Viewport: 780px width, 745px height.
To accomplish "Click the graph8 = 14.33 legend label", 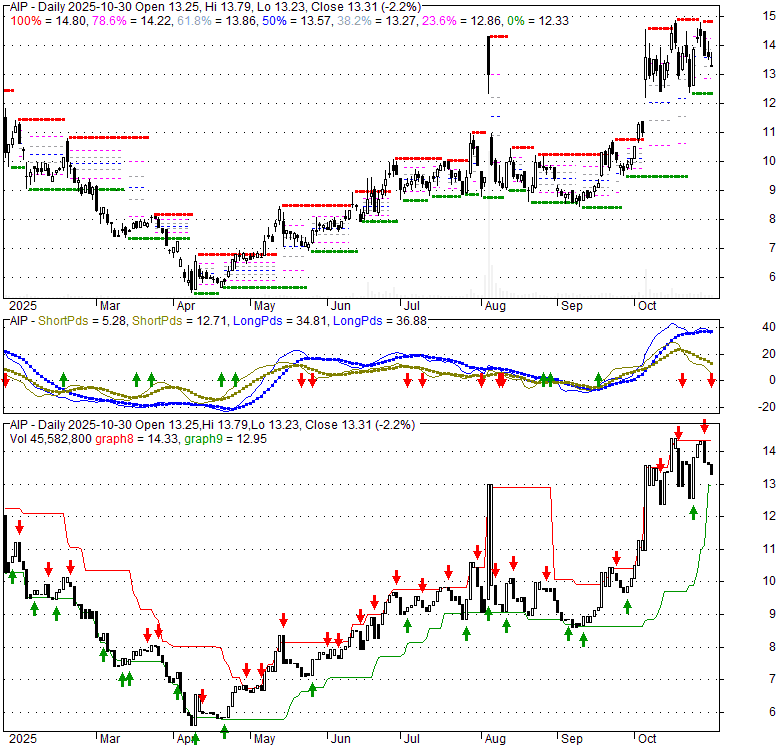I will (136, 439).
